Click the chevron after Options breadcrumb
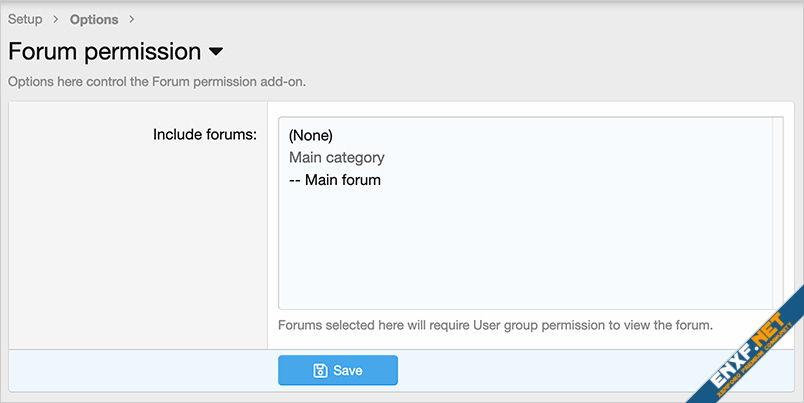The image size is (804, 403). tap(132, 19)
